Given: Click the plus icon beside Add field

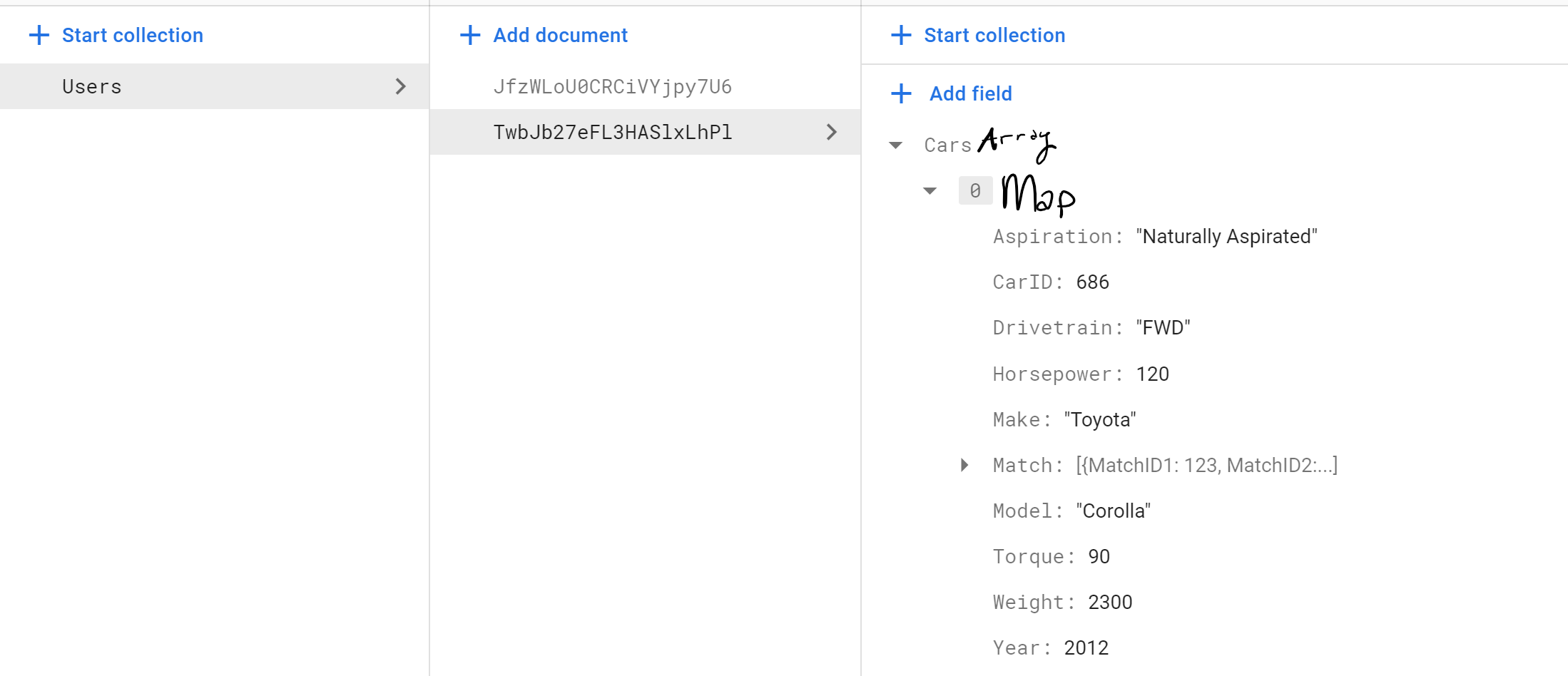Looking at the screenshot, I should click(901, 93).
